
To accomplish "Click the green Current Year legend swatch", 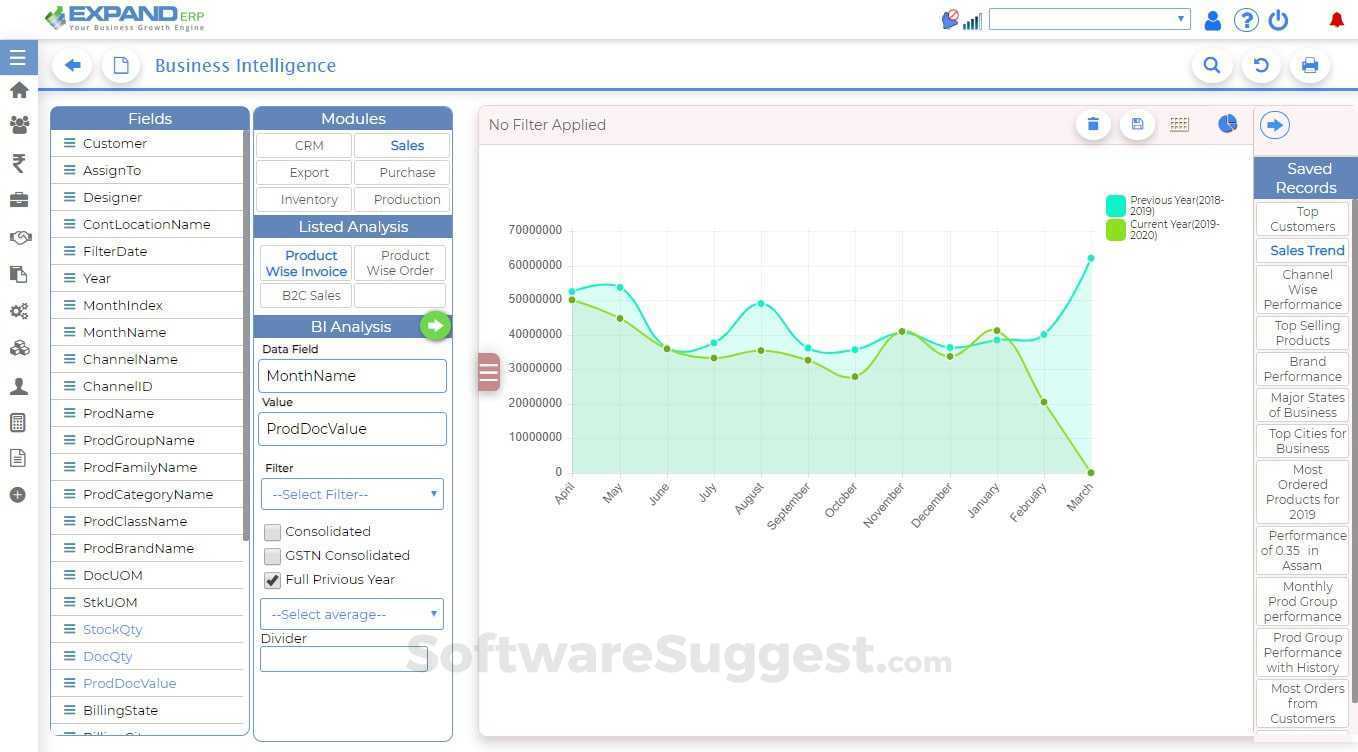I will point(1116,230).
